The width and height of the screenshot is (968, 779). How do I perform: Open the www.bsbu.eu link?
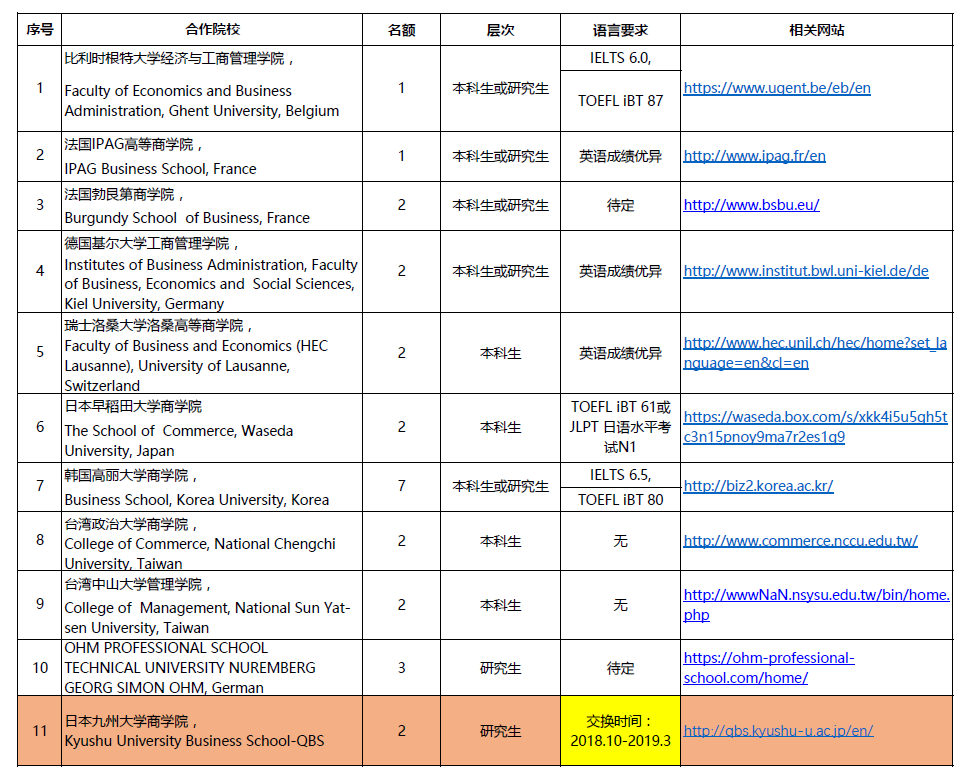point(751,205)
